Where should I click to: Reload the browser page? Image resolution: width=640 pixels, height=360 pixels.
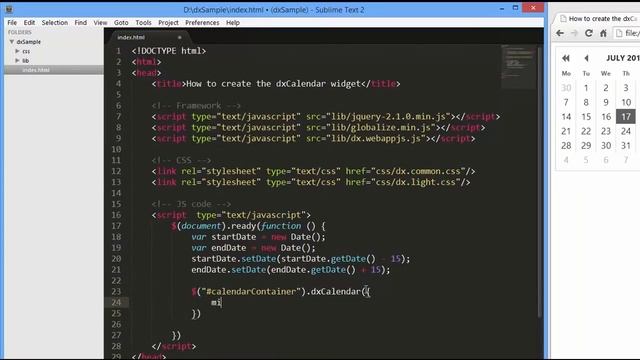pyautogui.click(x=589, y=33)
